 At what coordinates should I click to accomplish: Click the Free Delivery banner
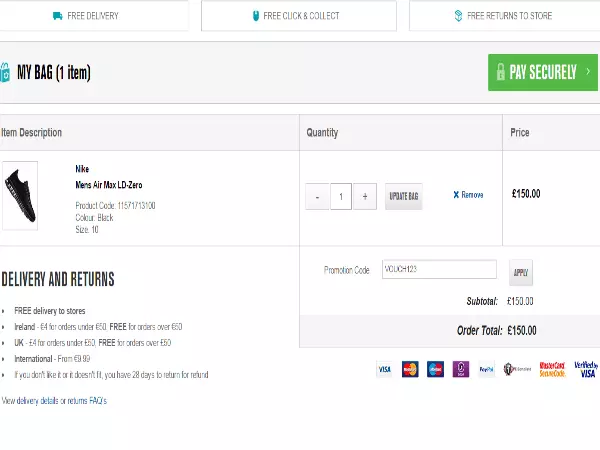(x=94, y=16)
